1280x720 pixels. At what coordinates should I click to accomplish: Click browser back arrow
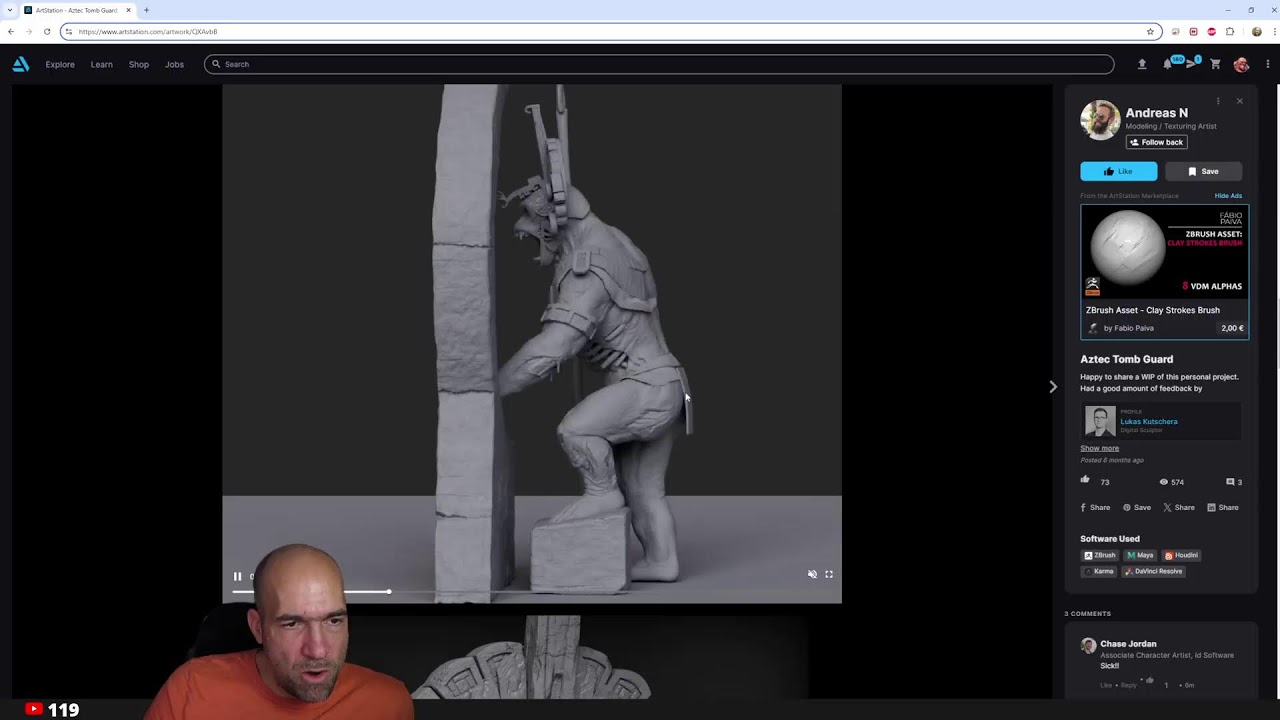[x=10, y=31]
